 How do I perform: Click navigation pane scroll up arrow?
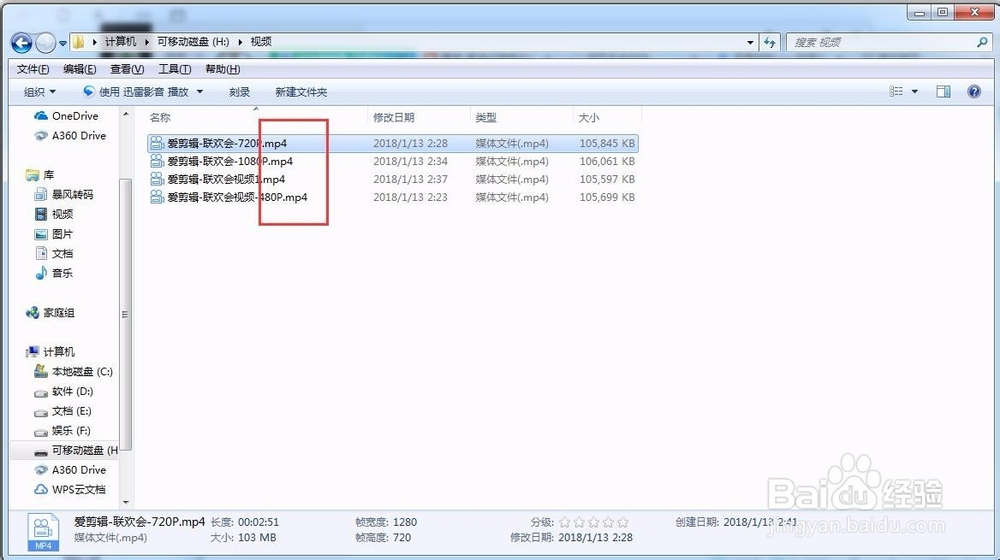(126, 114)
